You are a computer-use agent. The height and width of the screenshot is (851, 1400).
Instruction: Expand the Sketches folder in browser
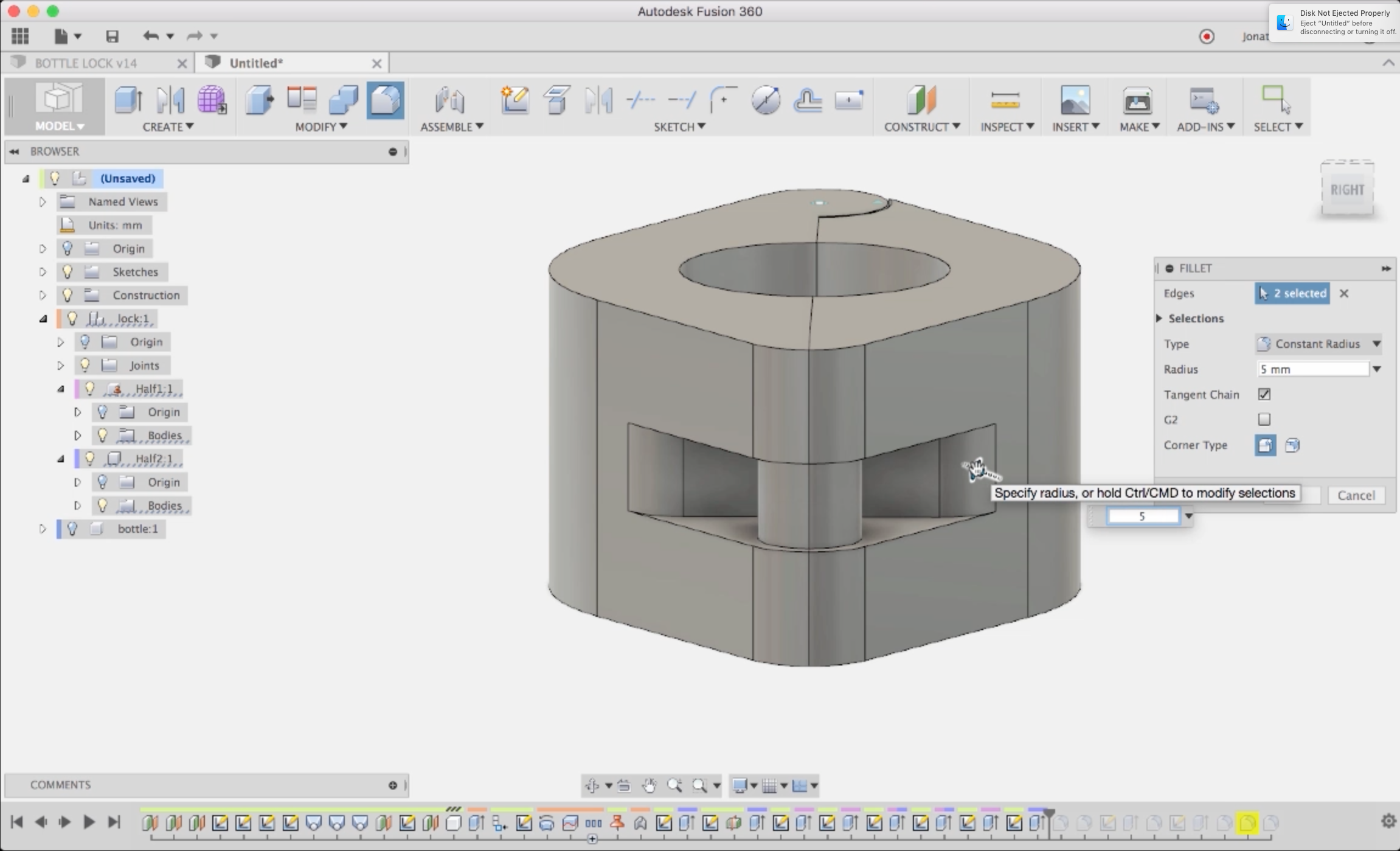(43, 272)
